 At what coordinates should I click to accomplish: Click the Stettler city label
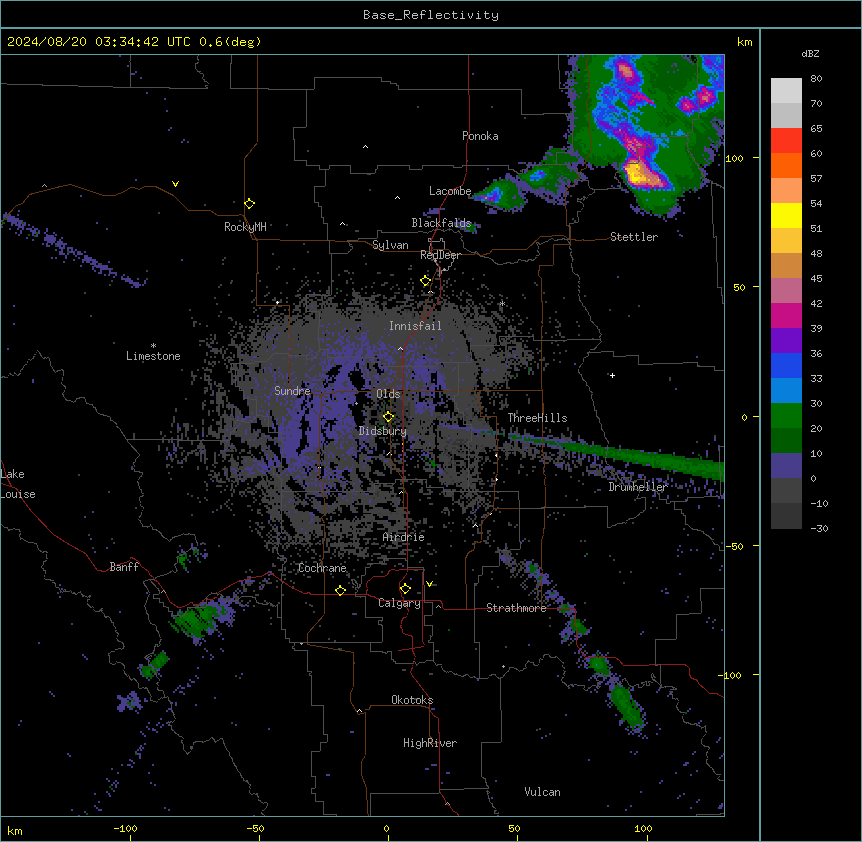point(634,237)
